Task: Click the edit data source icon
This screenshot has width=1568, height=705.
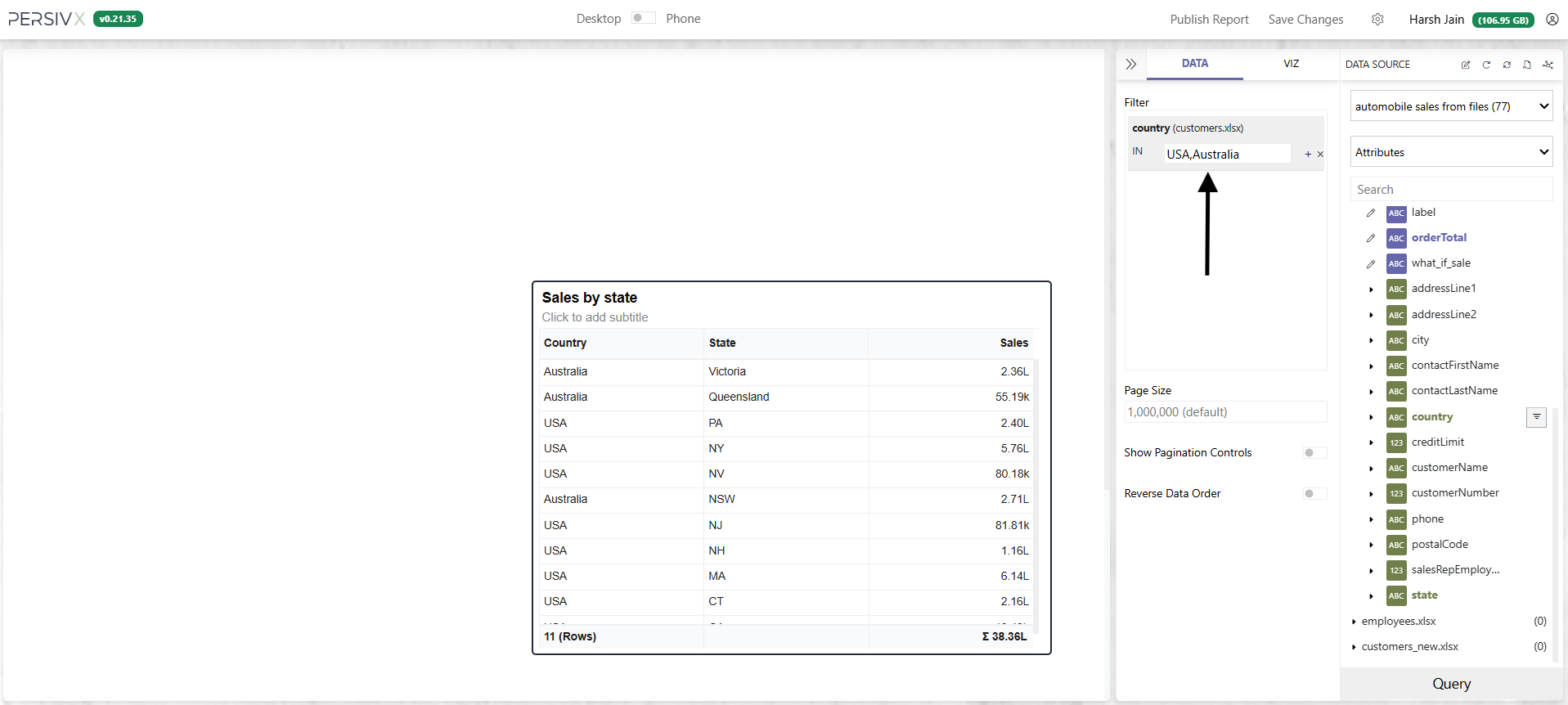Action: pyautogui.click(x=1466, y=65)
